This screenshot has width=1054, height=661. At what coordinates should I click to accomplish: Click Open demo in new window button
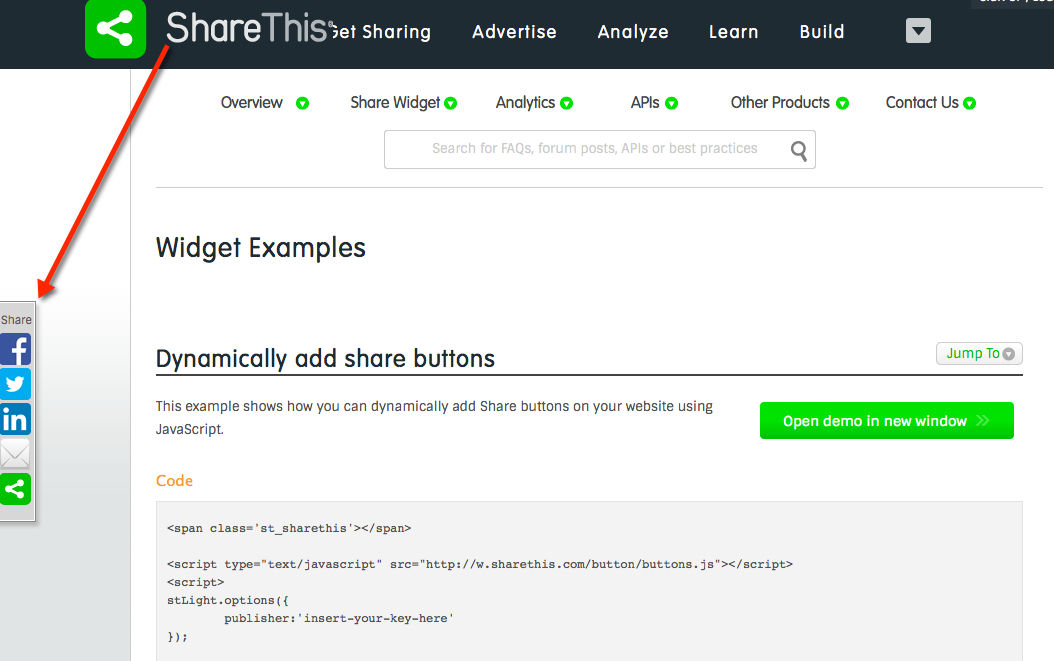887,420
